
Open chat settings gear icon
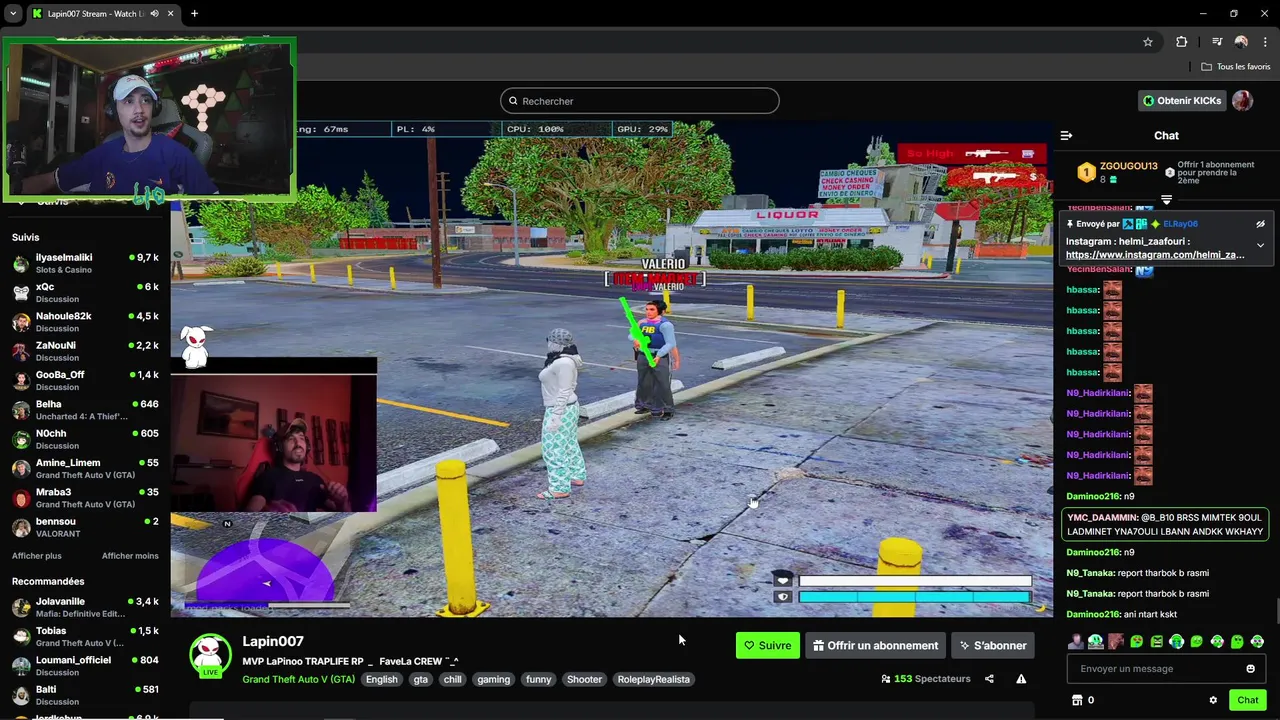[1213, 700]
